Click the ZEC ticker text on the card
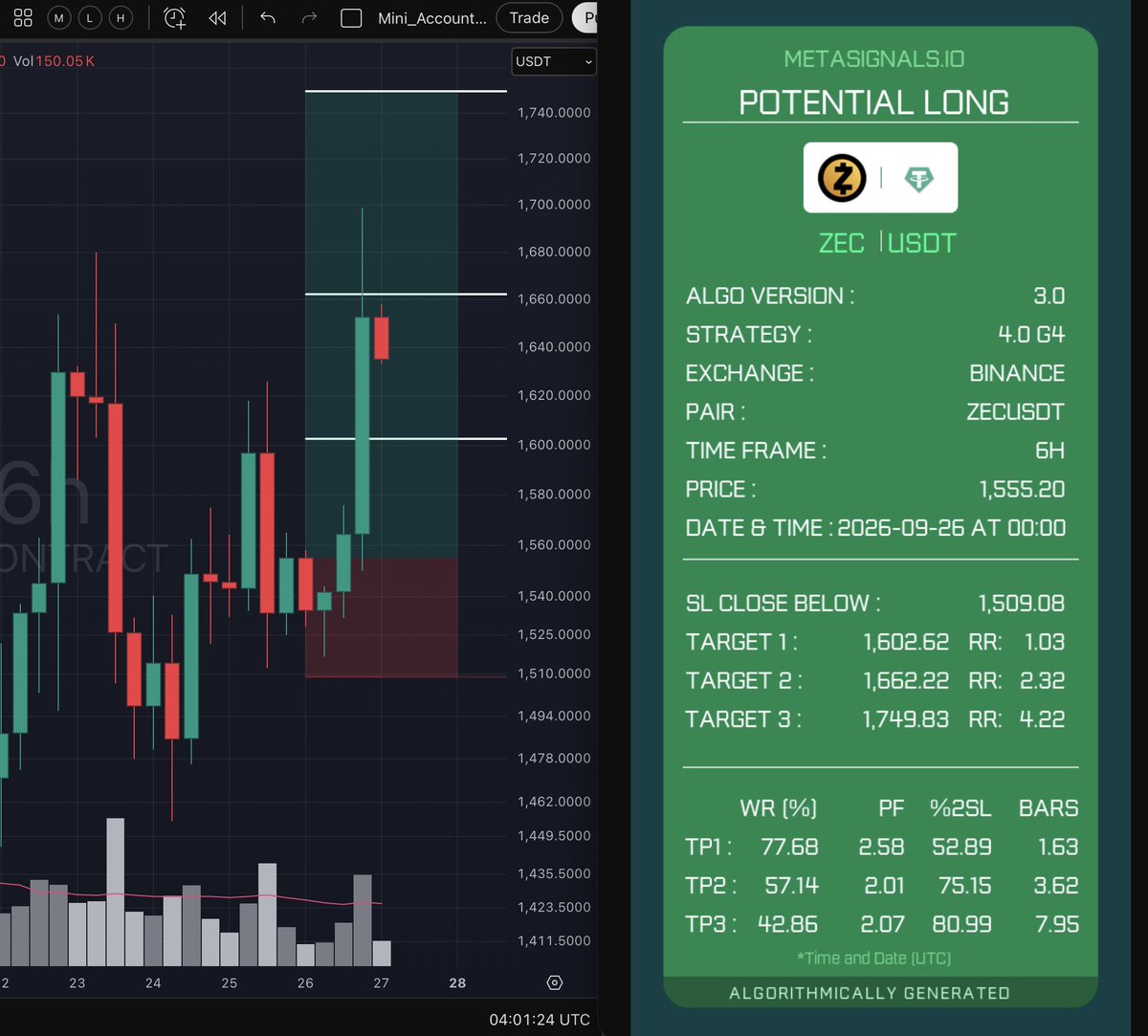Screen dimensions: 1148x1036 pyautogui.click(x=842, y=243)
